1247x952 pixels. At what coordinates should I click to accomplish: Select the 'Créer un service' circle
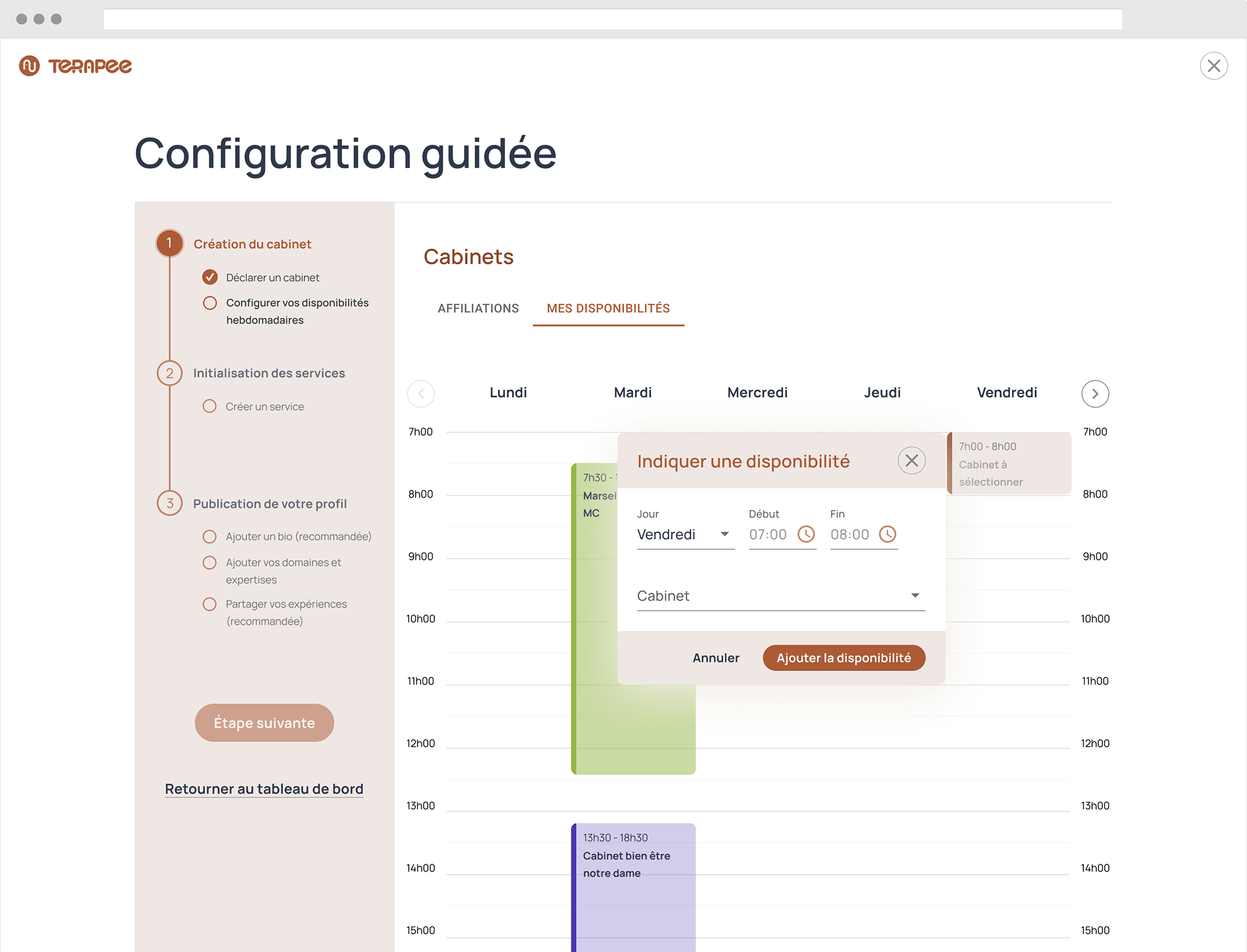[x=210, y=406]
